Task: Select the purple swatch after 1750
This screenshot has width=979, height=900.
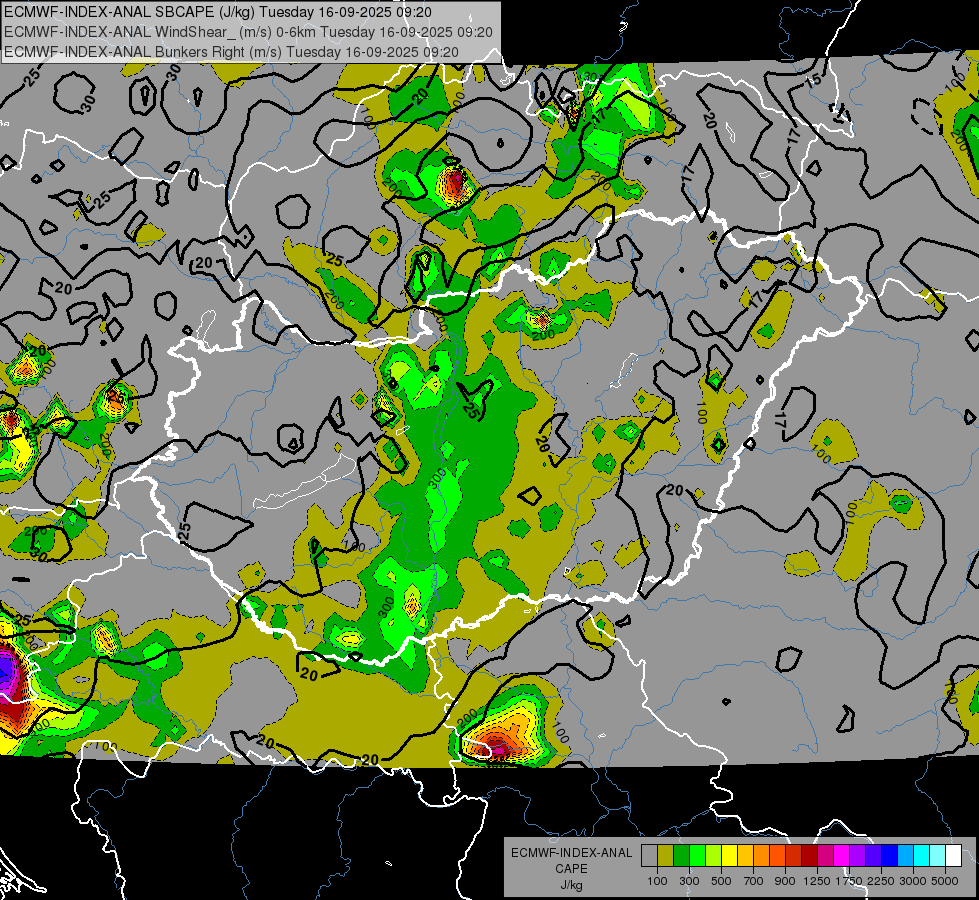Action: 857,856
